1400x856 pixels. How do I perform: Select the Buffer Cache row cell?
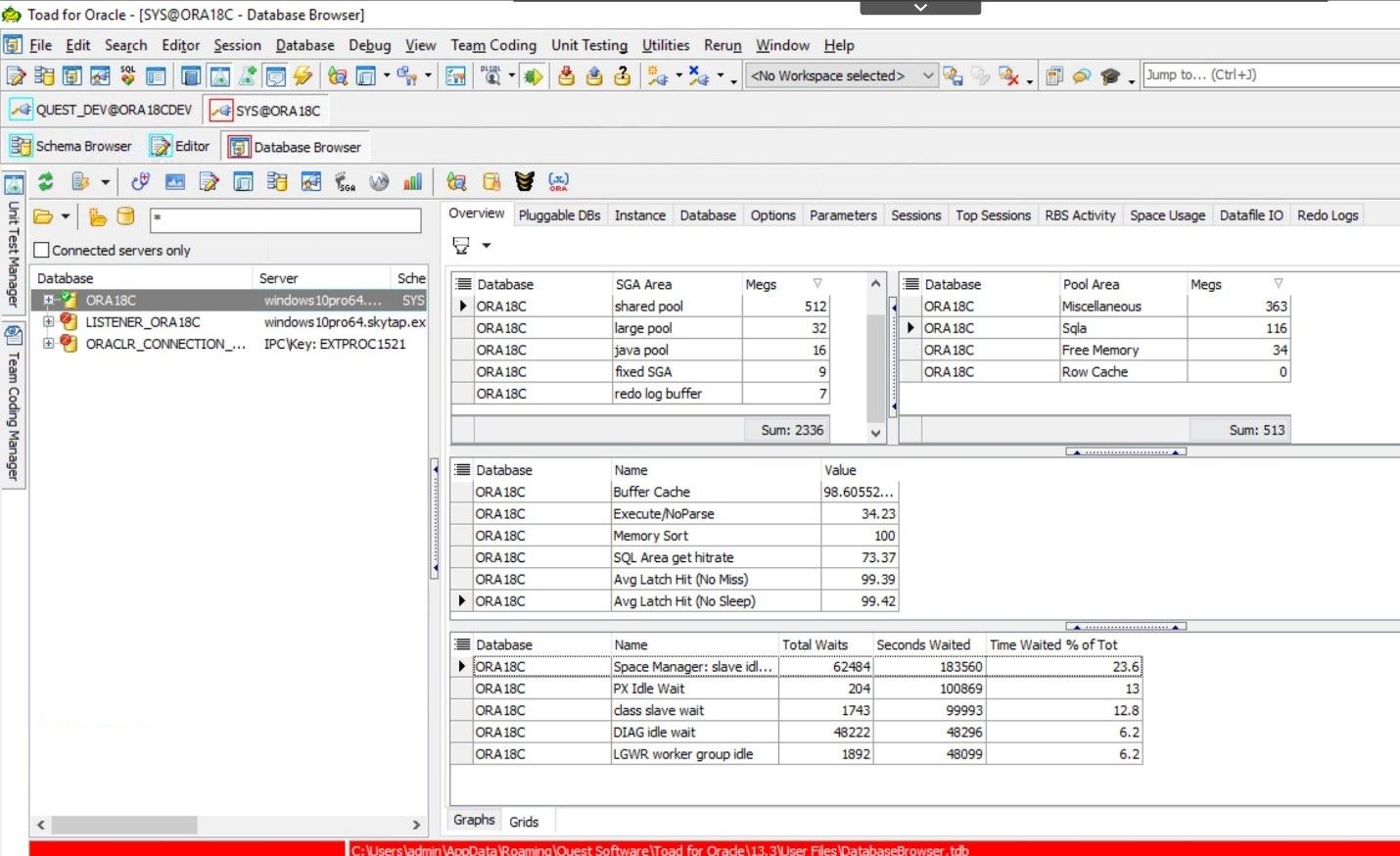click(x=716, y=492)
